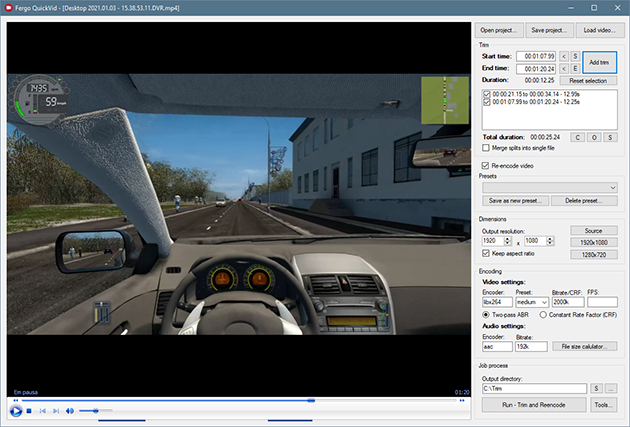Open the Tools menu button
Viewport: 630px width, 427px height.
[603, 405]
